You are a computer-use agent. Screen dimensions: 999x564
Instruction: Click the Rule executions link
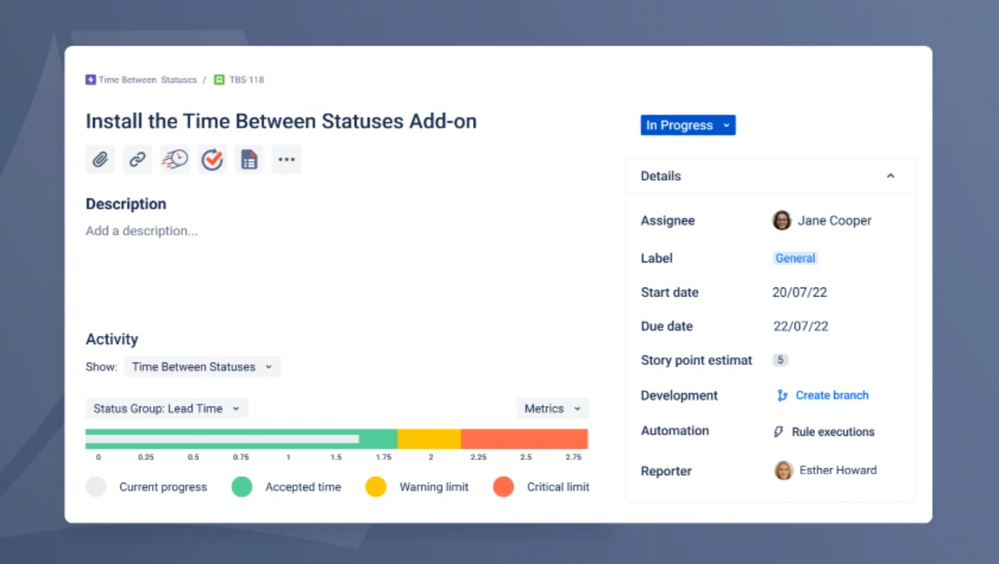click(x=833, y=431)
